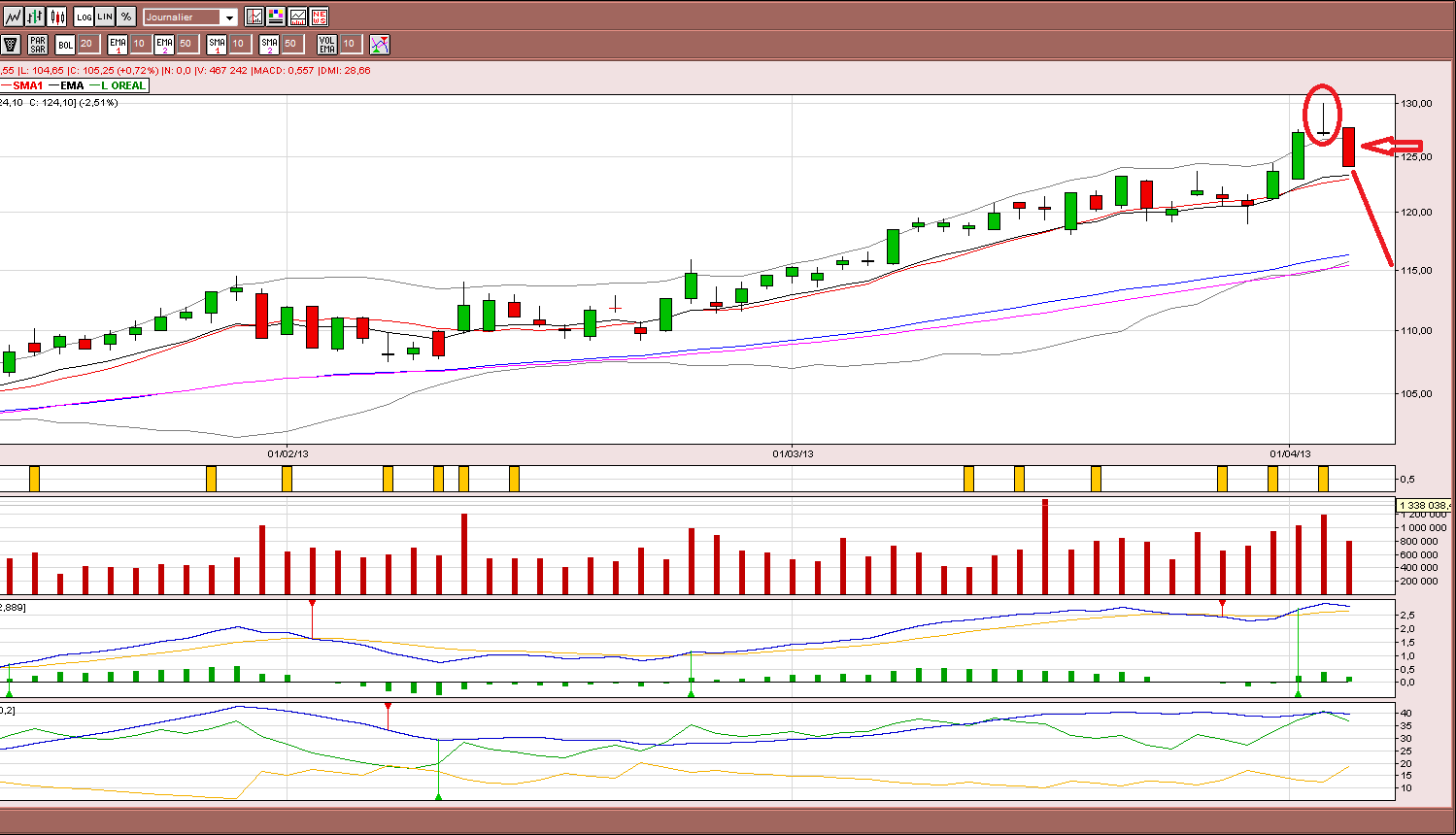Edit the EMA 2 period field

point(187,45)
